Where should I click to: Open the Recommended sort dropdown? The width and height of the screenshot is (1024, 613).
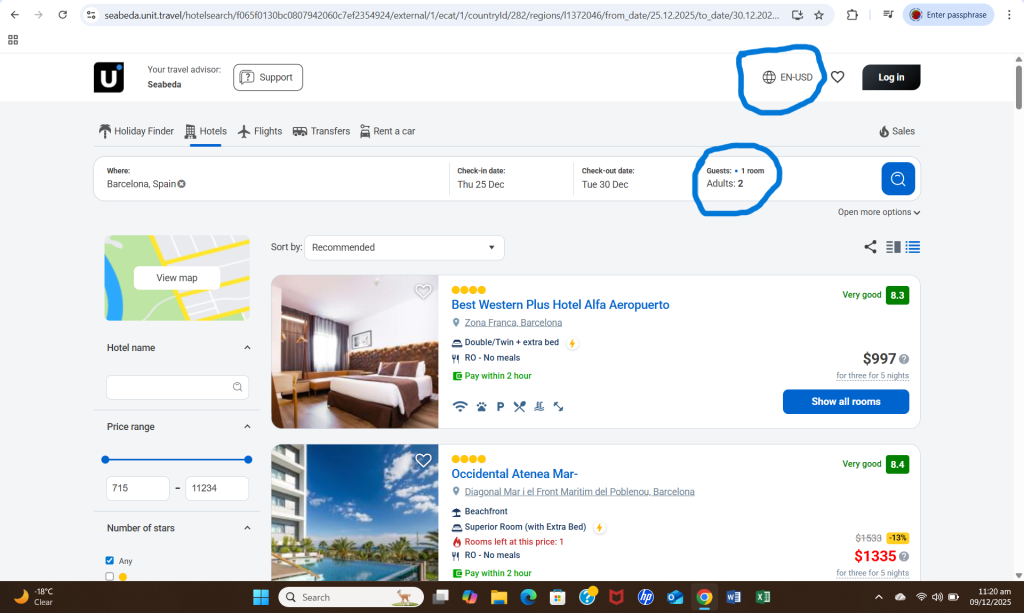click(404, 247)
